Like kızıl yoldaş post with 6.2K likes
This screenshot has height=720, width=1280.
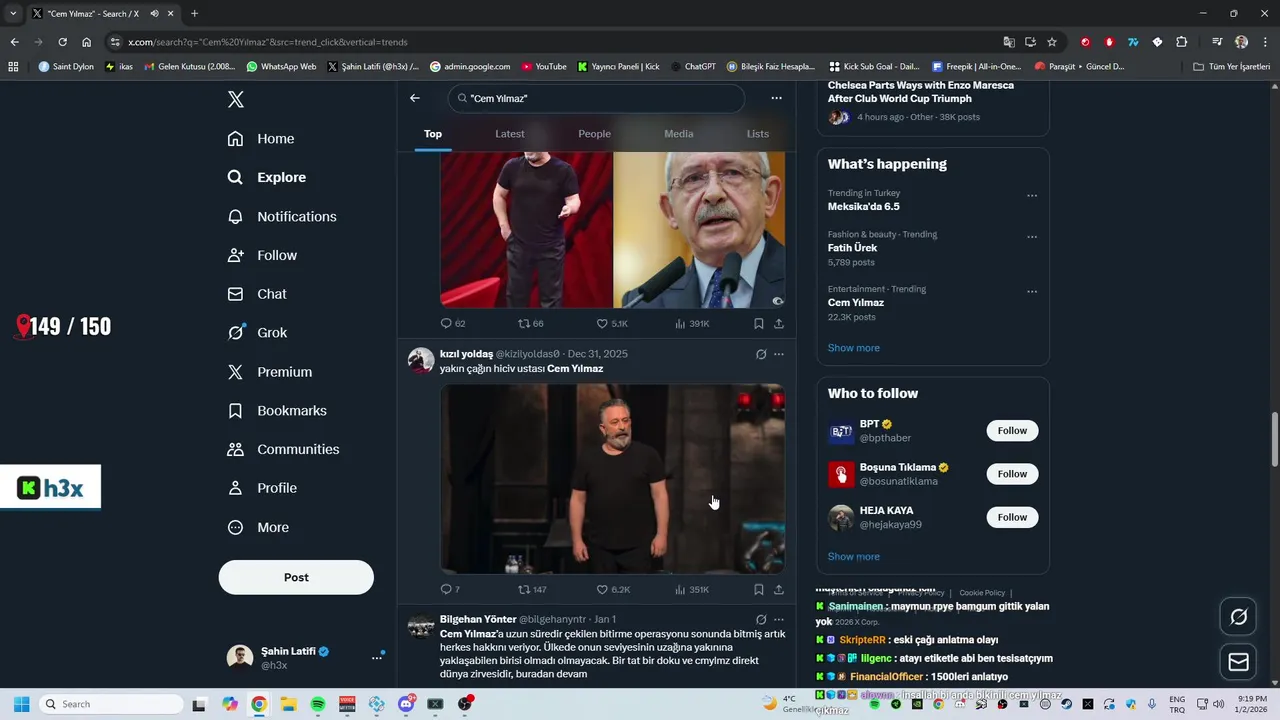(x=613, y=590)
